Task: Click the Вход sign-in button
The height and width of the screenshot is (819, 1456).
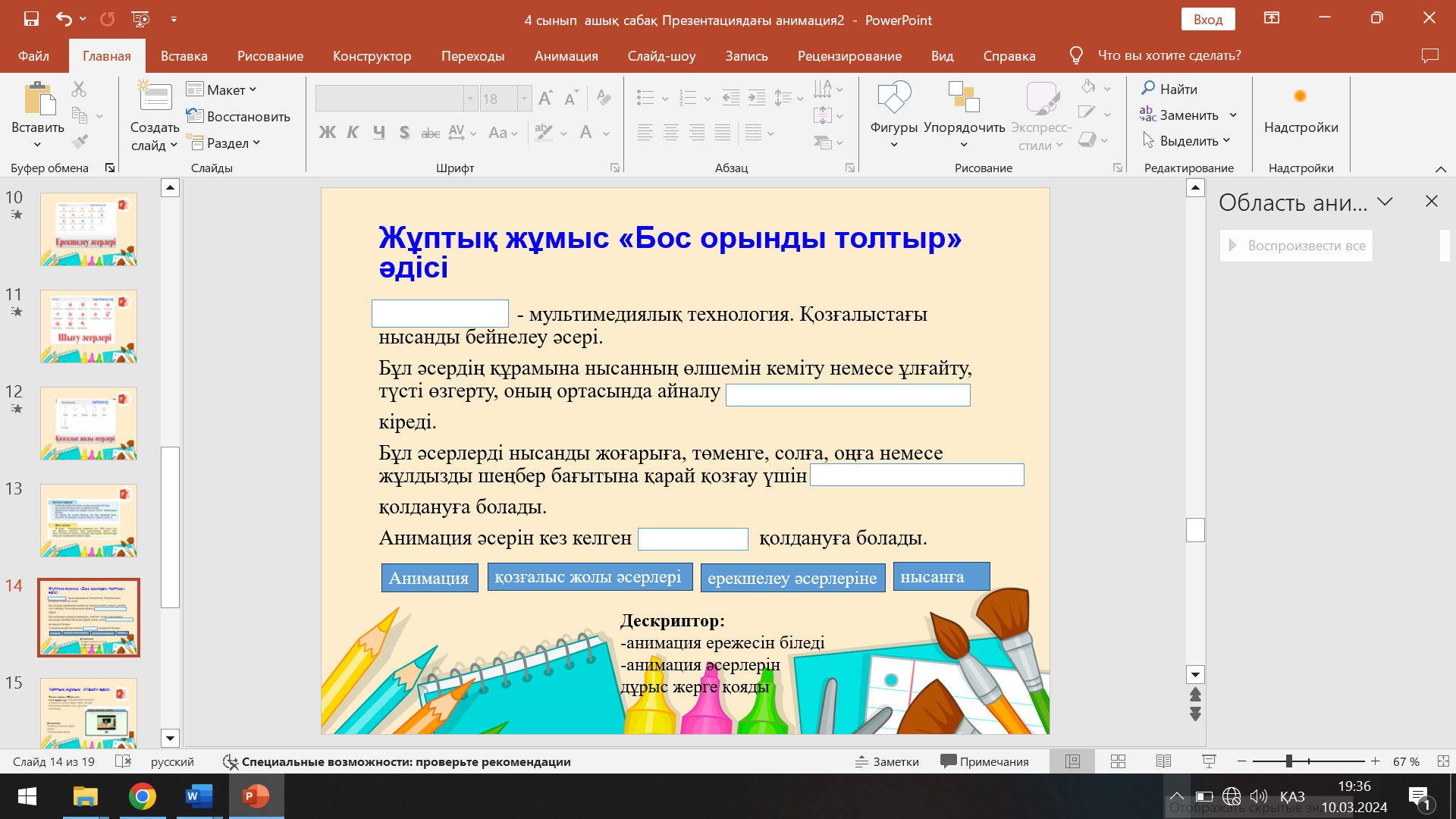Action: pyautogui.click(x=1207, y=19)
